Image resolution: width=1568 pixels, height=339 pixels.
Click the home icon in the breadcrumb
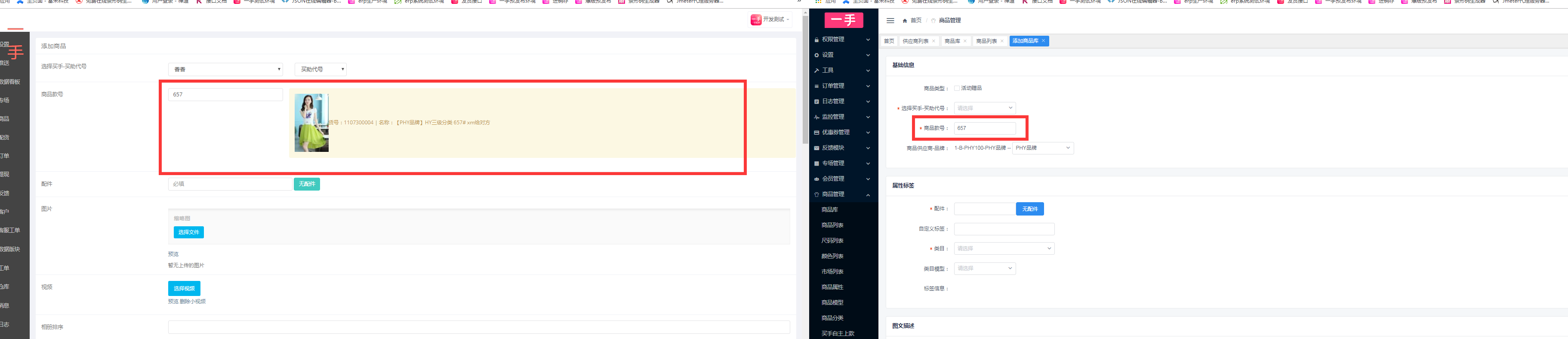pyautogui.click(x=905, y=21)
